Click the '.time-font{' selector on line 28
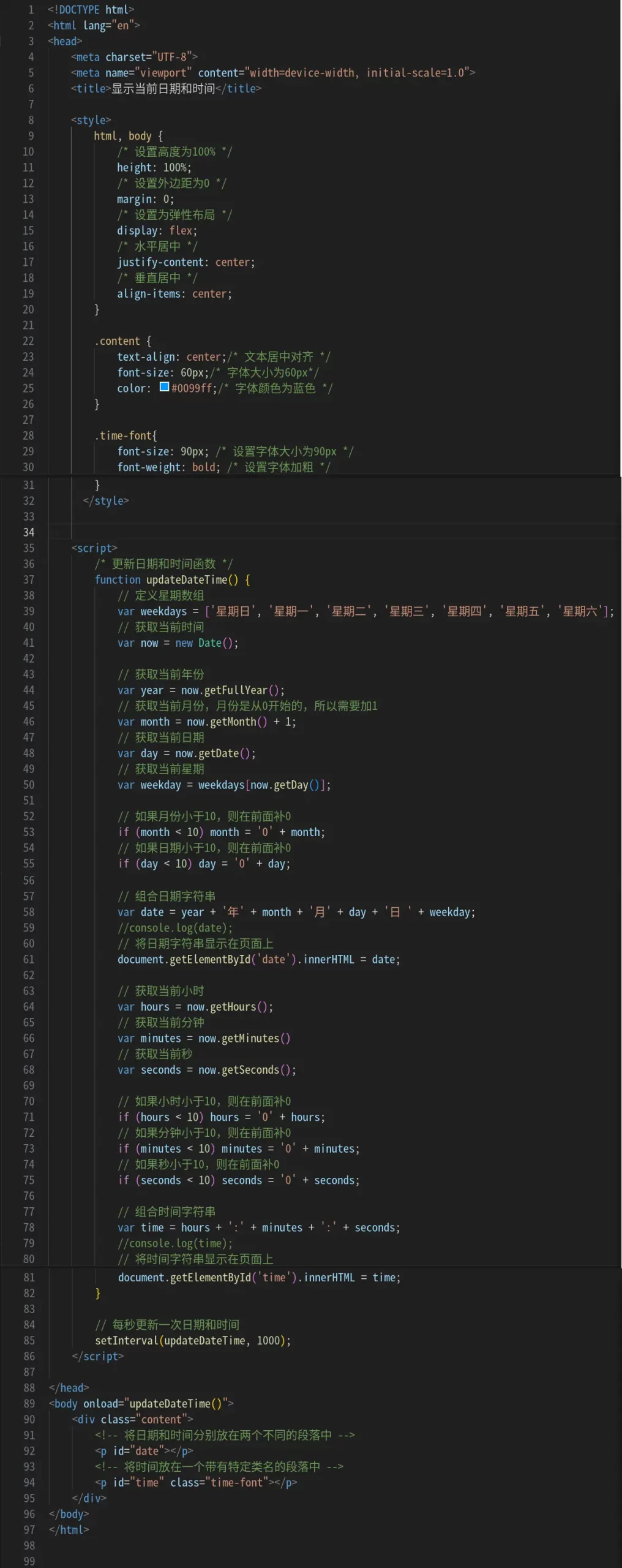 126,436
